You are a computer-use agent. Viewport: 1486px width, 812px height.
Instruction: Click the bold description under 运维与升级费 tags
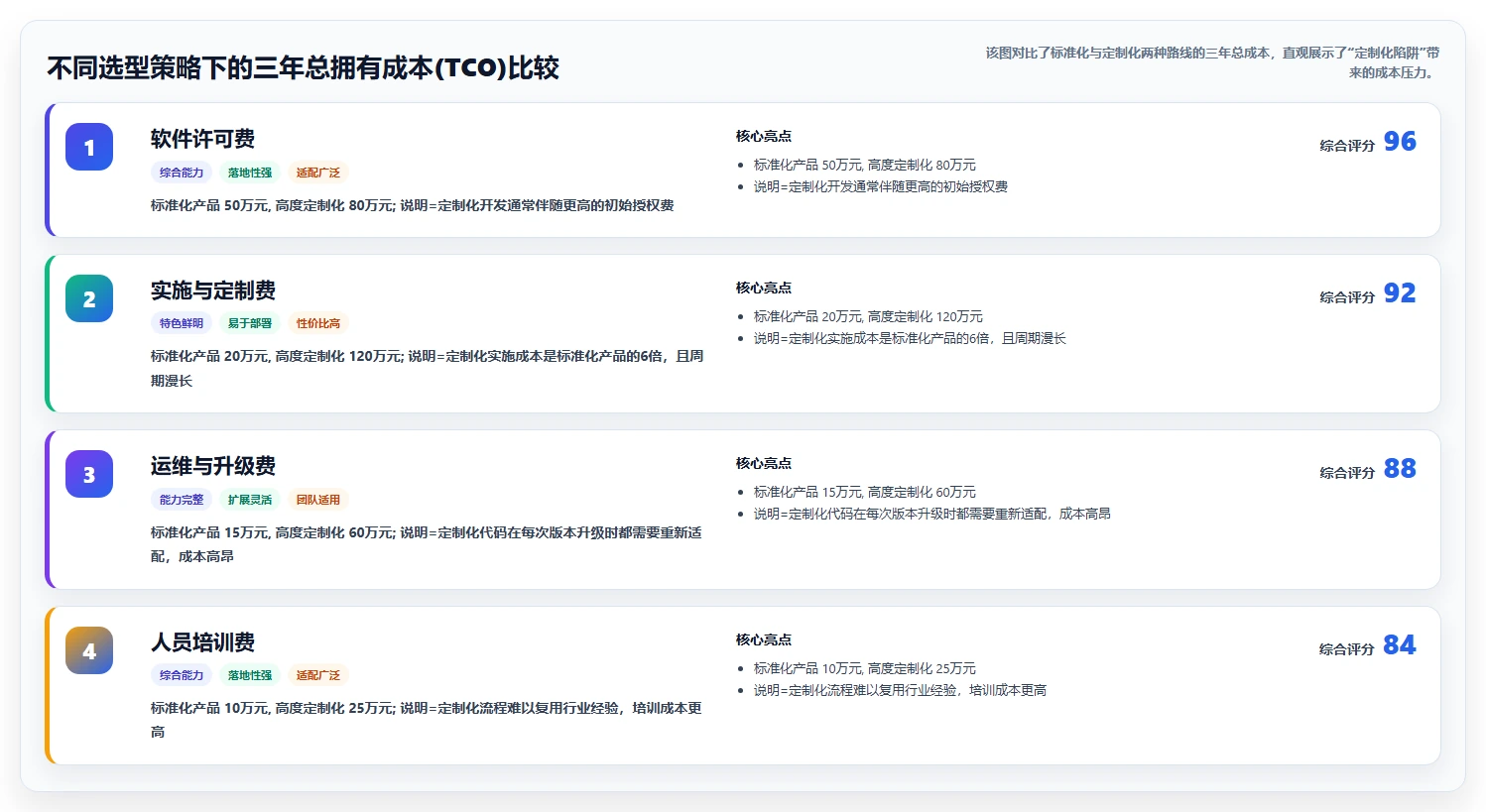pos(427,544)
